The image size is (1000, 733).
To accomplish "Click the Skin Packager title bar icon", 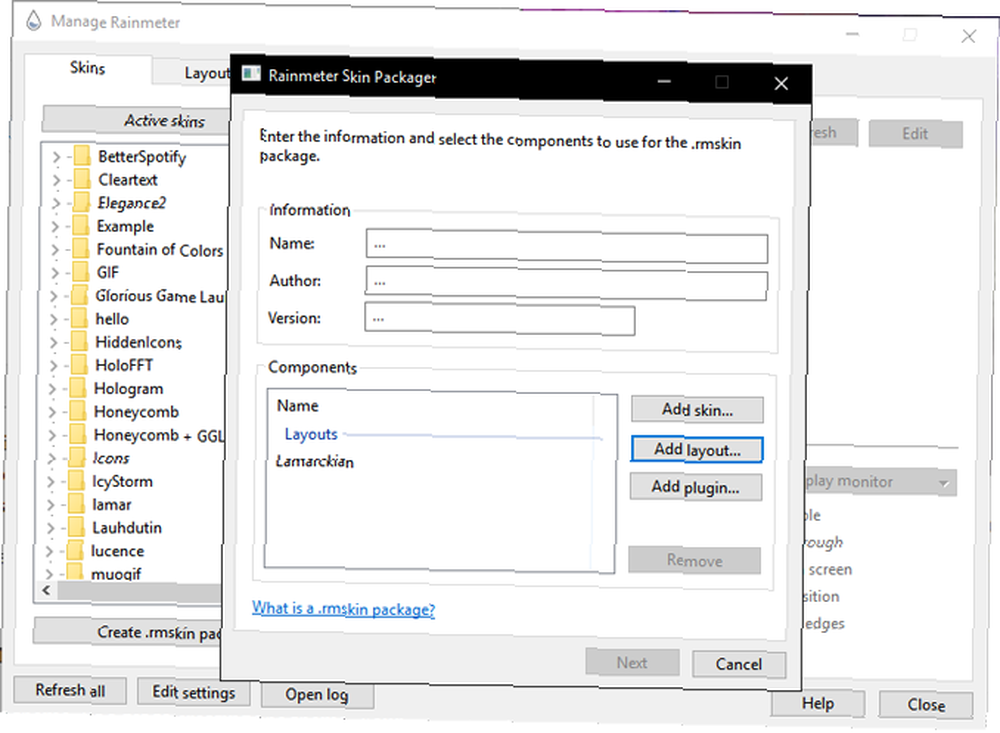I will click(251, 73).
